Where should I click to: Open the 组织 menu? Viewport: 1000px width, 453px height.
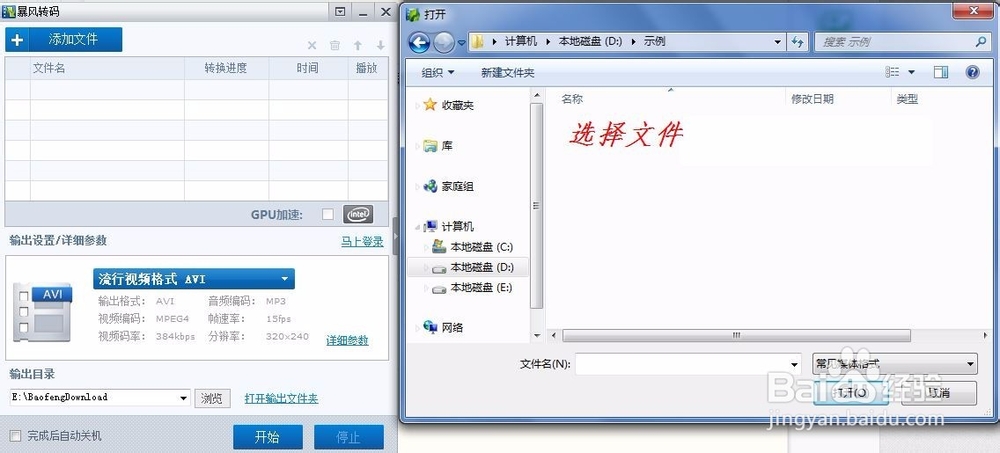tap(438, 73)
